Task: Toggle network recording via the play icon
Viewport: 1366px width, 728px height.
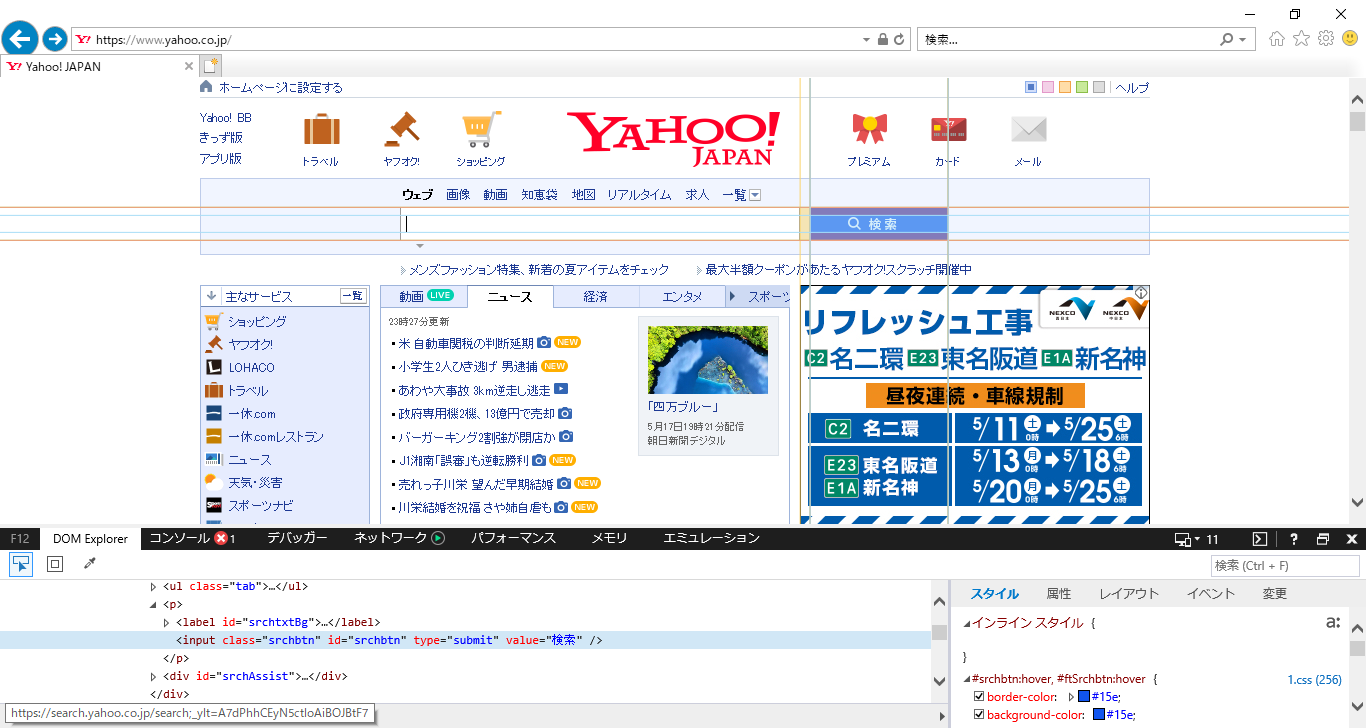Action: pyautogui.click(x=438, y=539)
